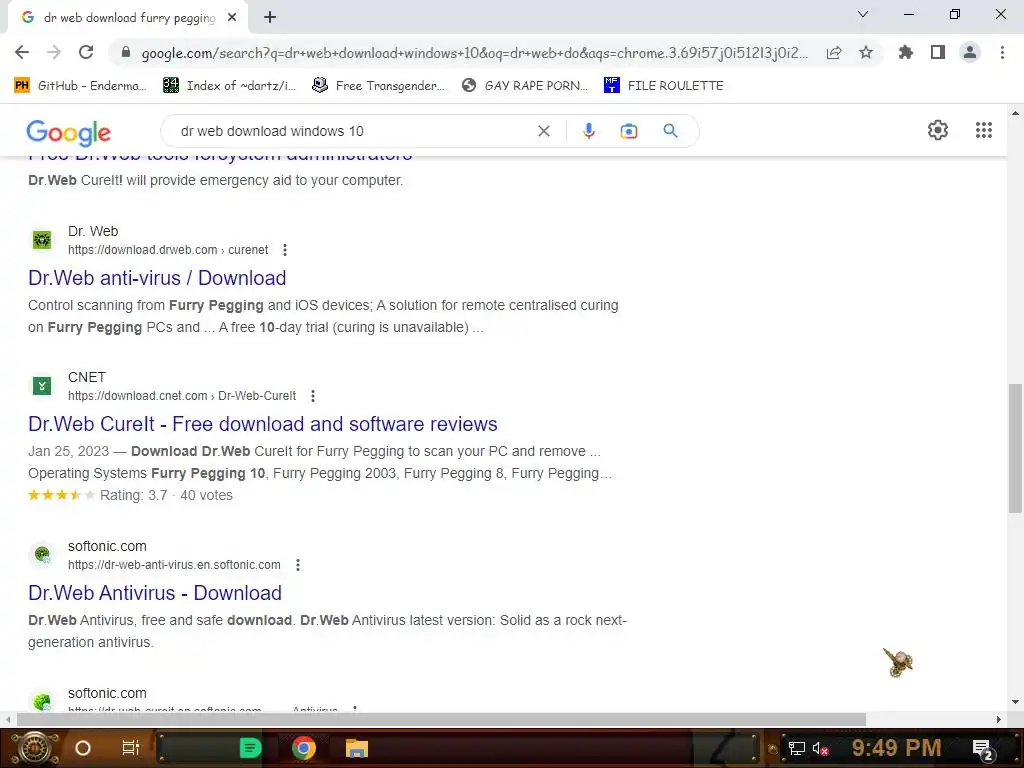Click the scroll right arrow
This screenshot has height=768, width=1024.
click(999, 720)
